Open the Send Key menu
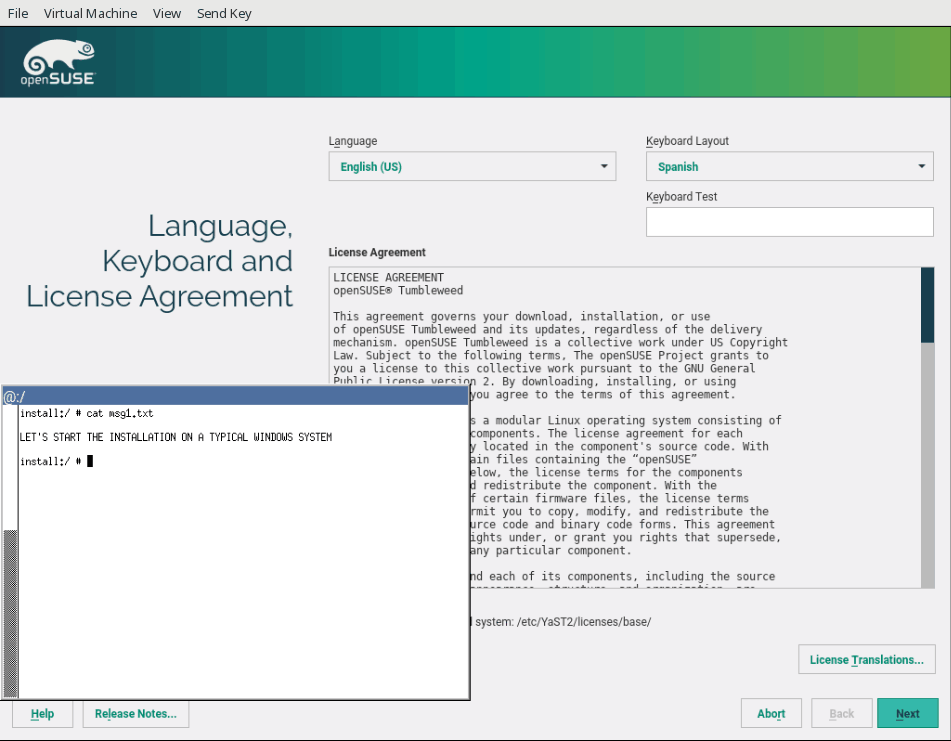951x741 pixels. tap(224, 13)
